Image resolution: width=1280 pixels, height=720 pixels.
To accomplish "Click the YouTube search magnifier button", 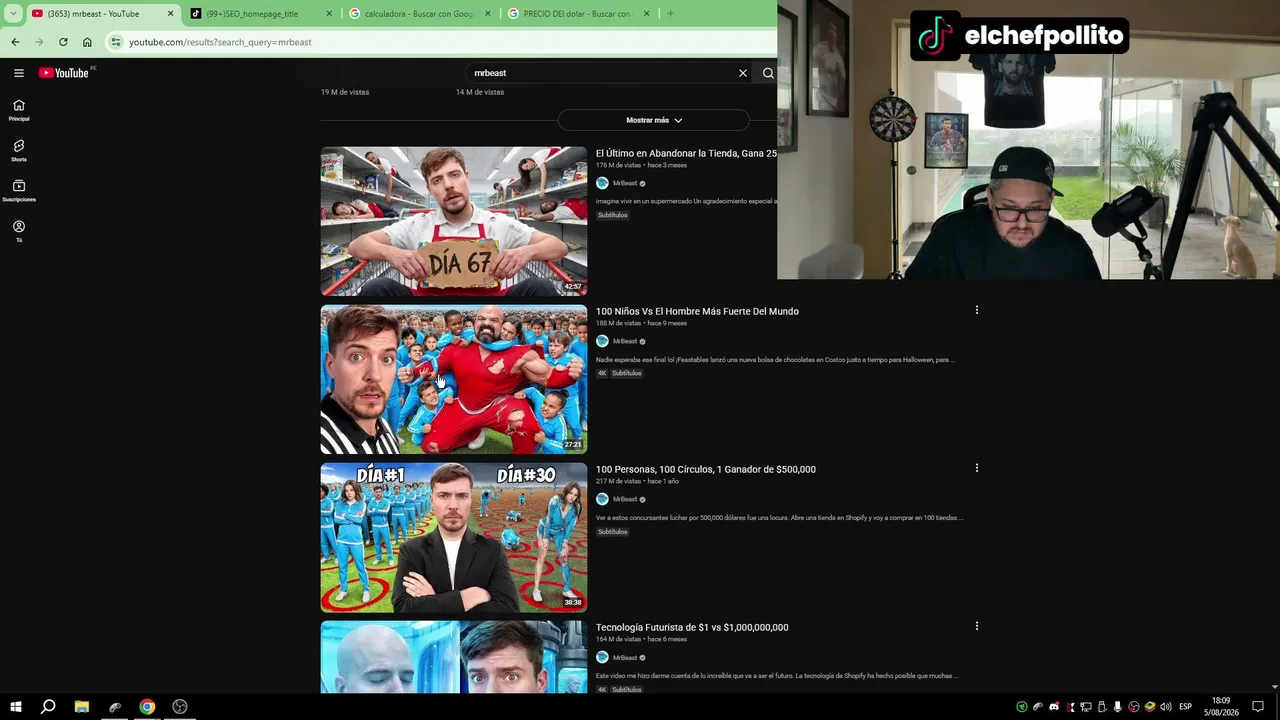I will click(x=768, y=73).
